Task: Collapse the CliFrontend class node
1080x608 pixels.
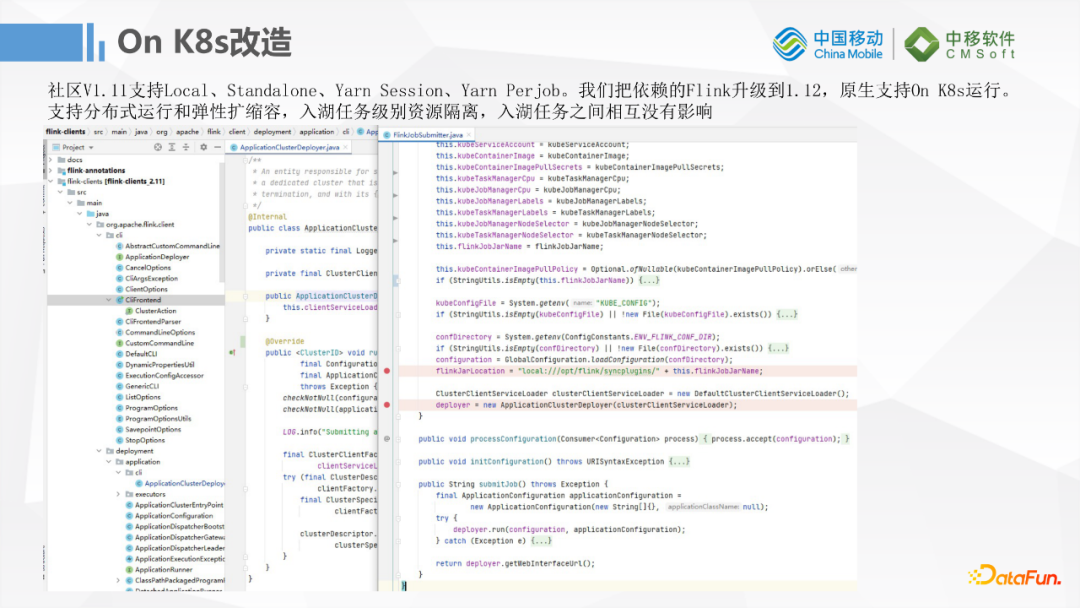Action: 109,300
